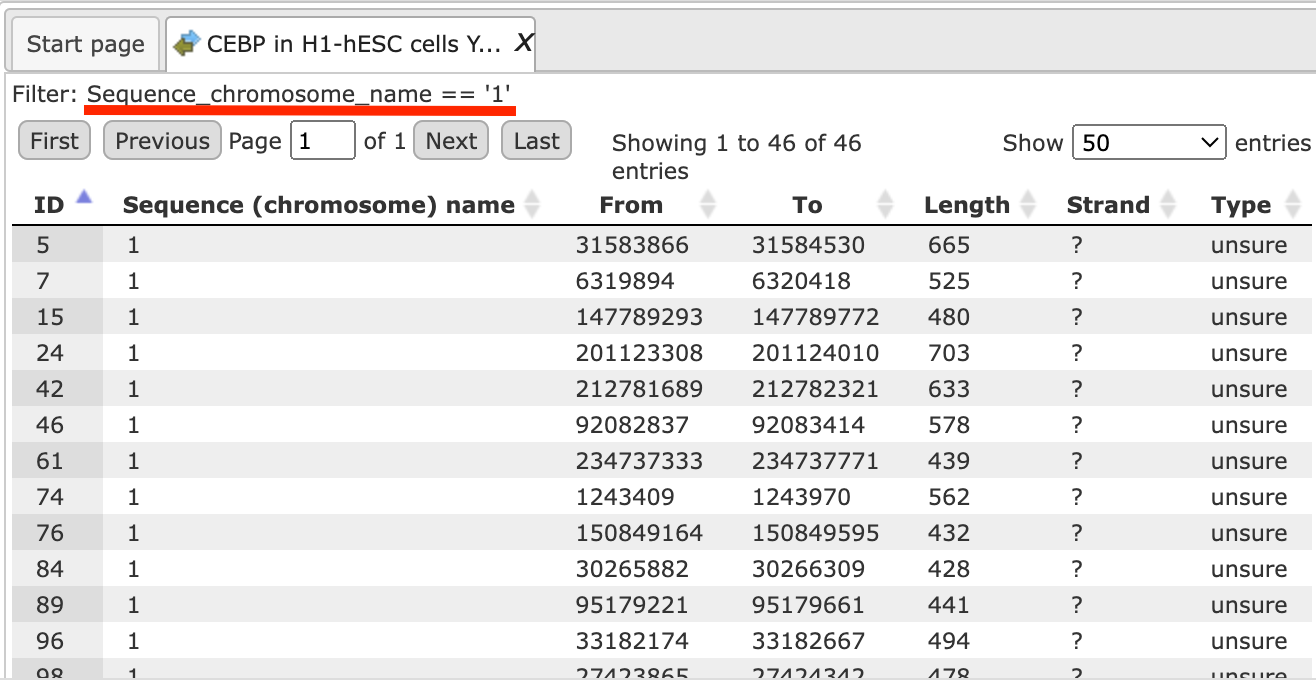The image size is (1316, 680).
Task: Click the track icon on CEBP tab
Action: 186,44
